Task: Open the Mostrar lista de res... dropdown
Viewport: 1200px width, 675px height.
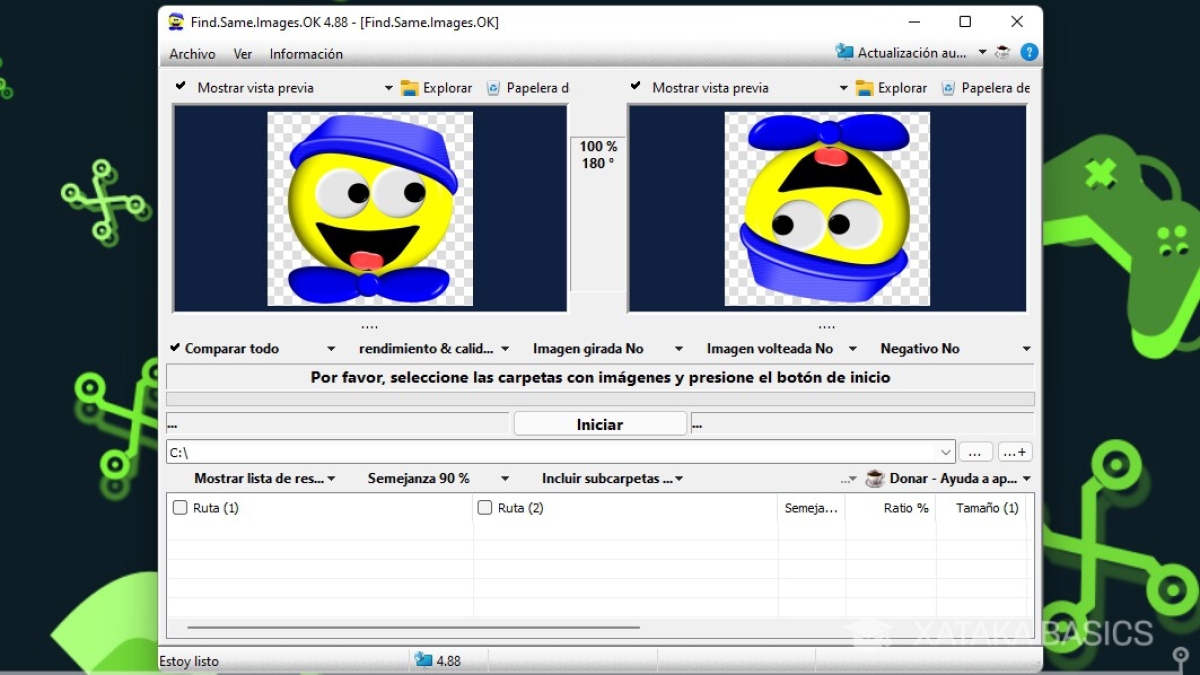Action: coord(265,479)
